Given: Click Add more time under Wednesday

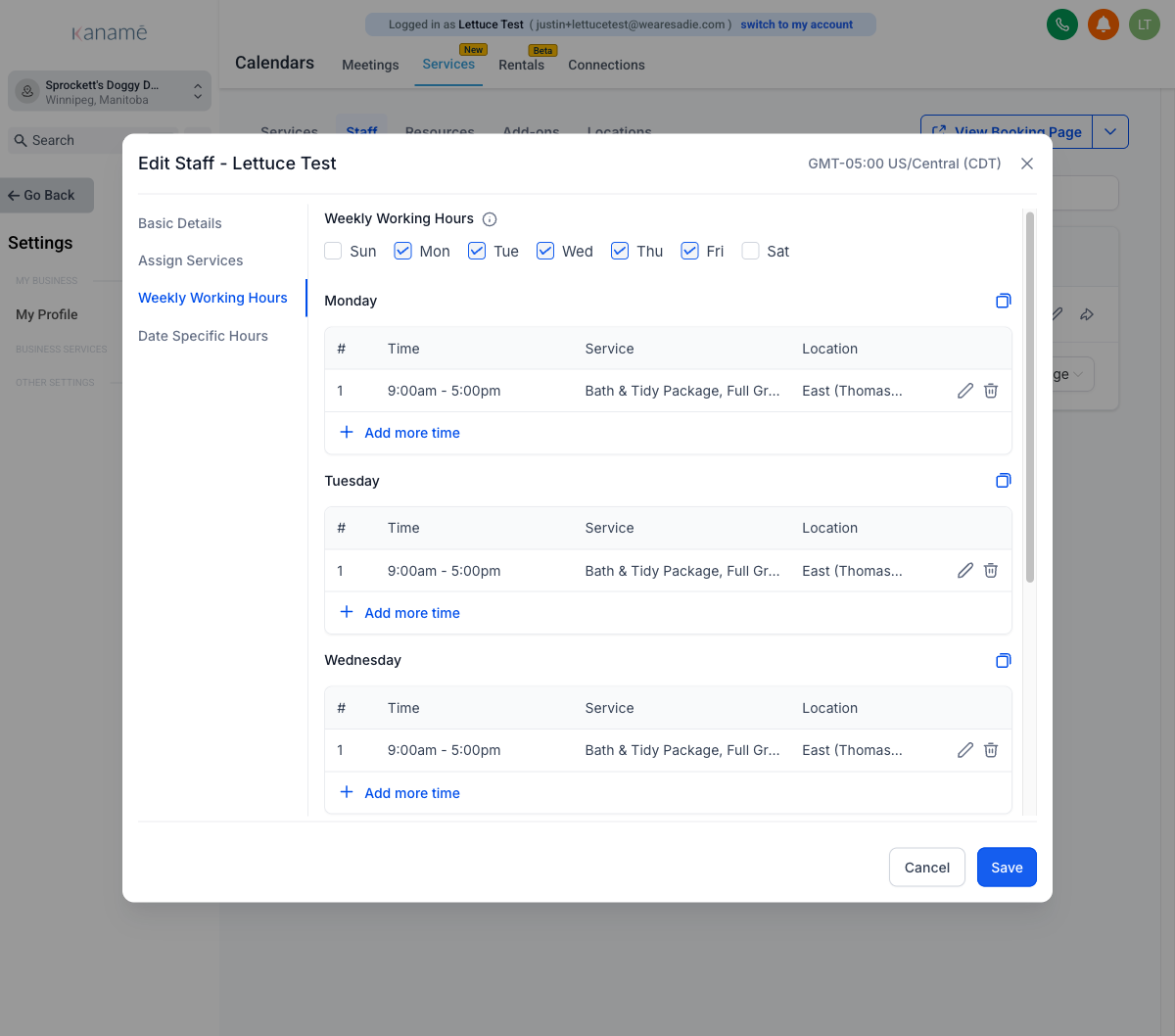Looking at the screenshot, I should tap(412, 793).
